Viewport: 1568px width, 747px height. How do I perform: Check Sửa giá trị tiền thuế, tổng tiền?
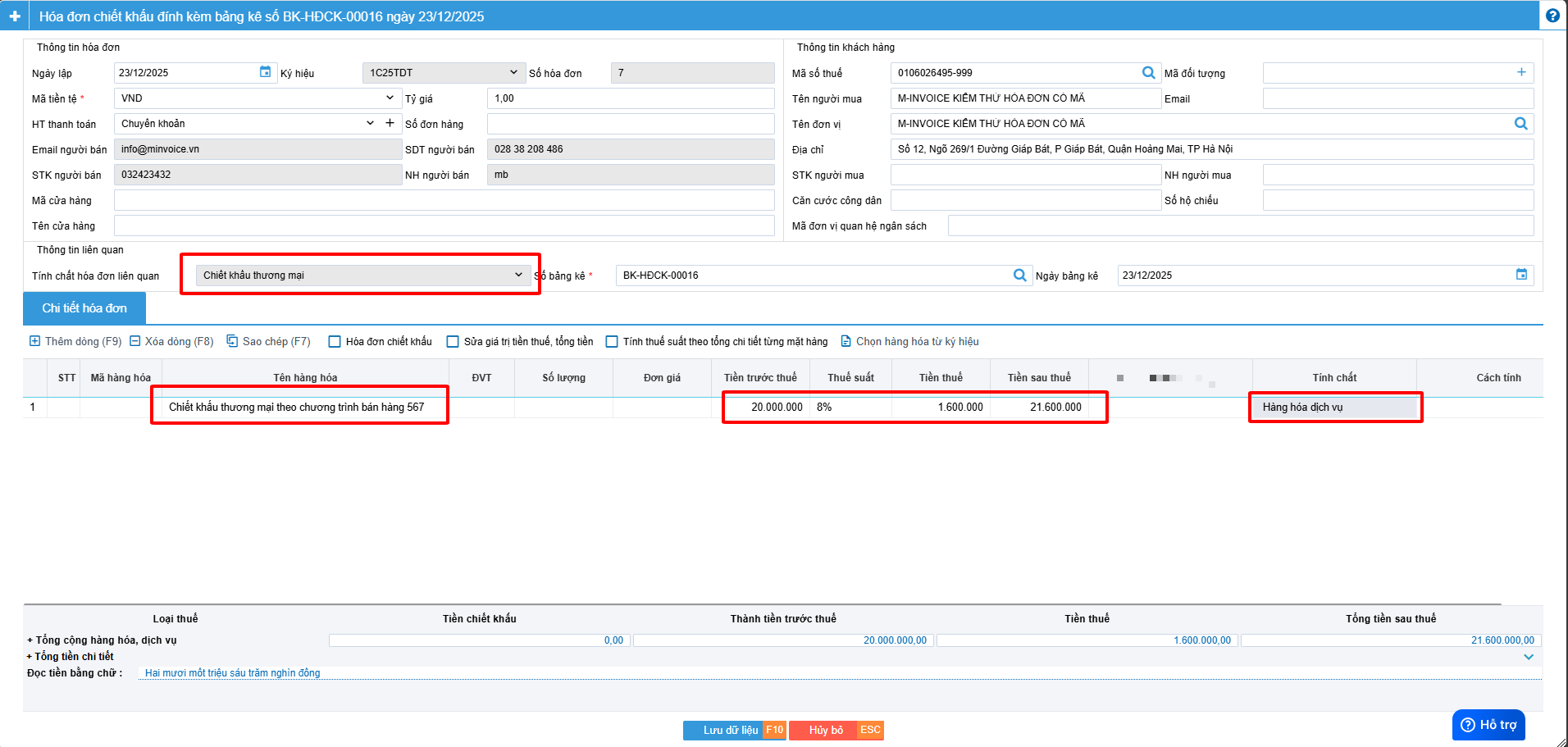pyautogui.click(x=453, y=342)
